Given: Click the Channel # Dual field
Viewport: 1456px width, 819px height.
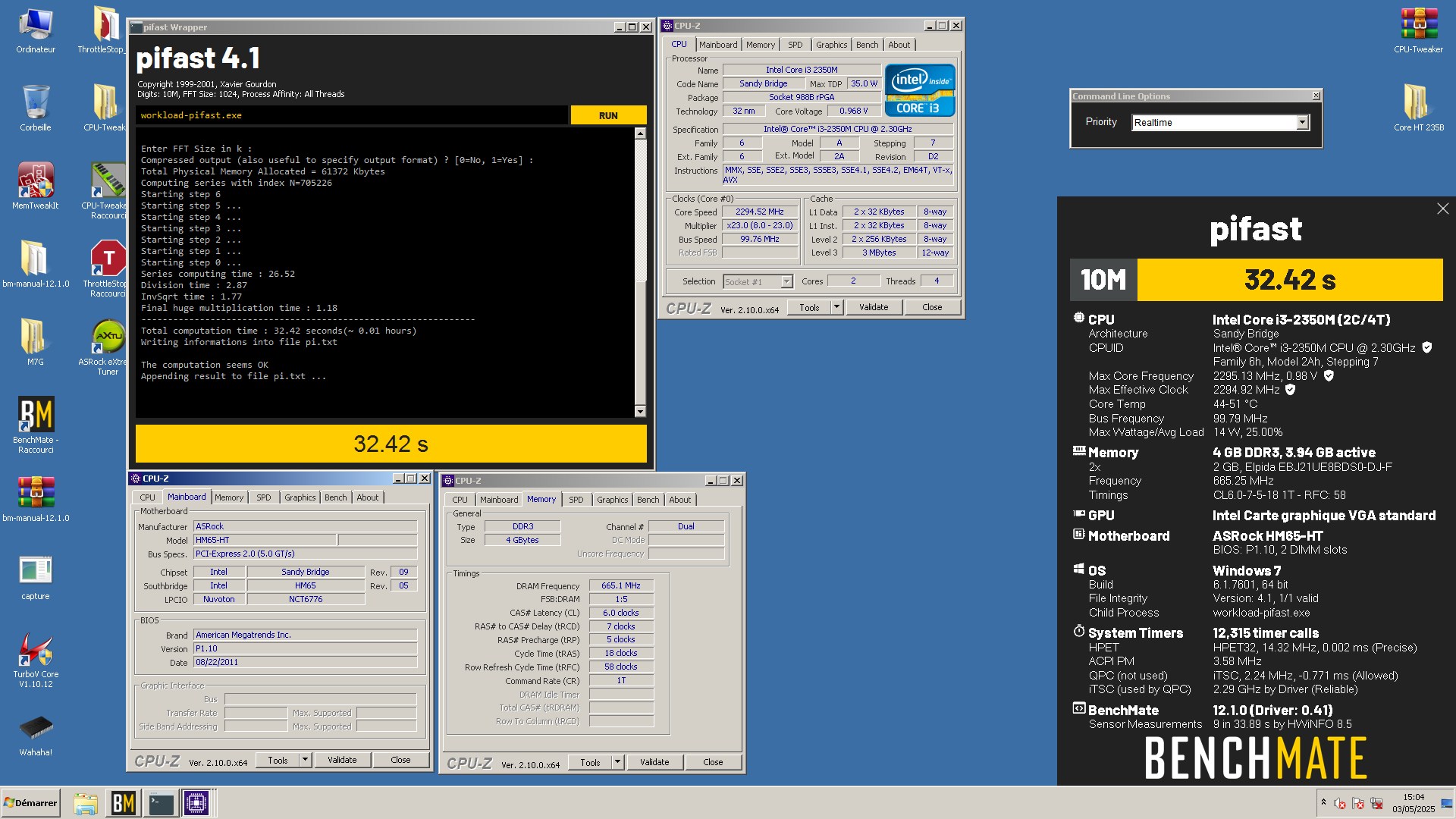Looking at the screenshot, I should click(x=686, y=526).
